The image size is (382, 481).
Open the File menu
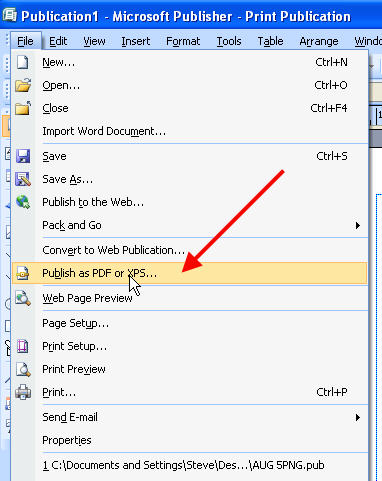(x=25, y=41)
